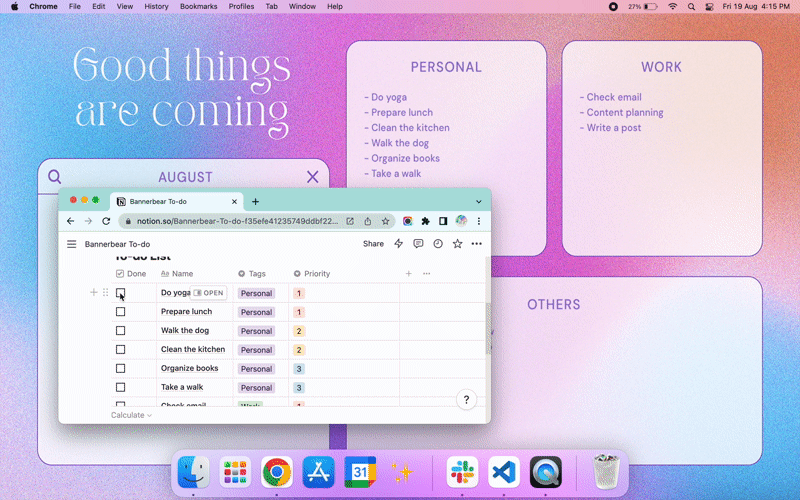Image resolution: width=800 pixels, height=500 pixels.
Task: Open the Tags column header menu
Action: (252, 273)
